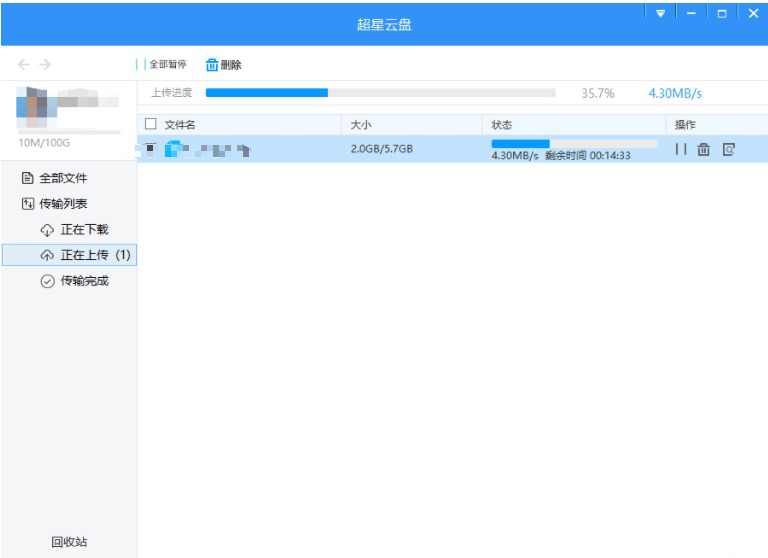Toggle the uploading file row checkbox

pos(150,148)
